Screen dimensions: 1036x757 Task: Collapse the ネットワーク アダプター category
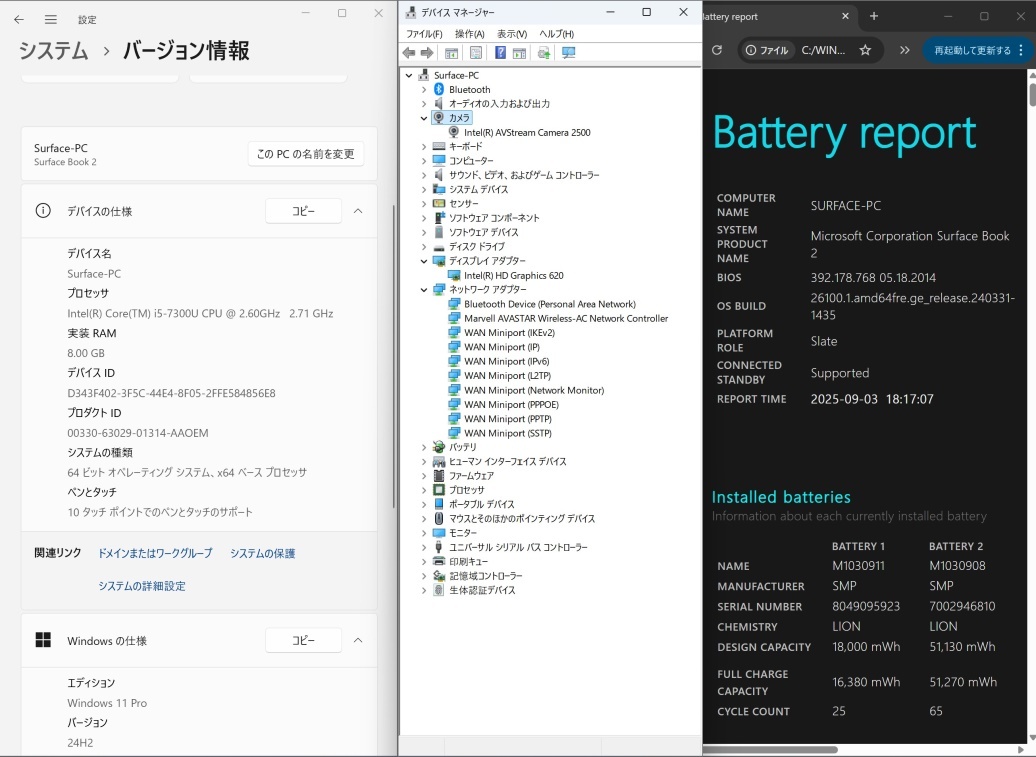(x=424, y=289)
